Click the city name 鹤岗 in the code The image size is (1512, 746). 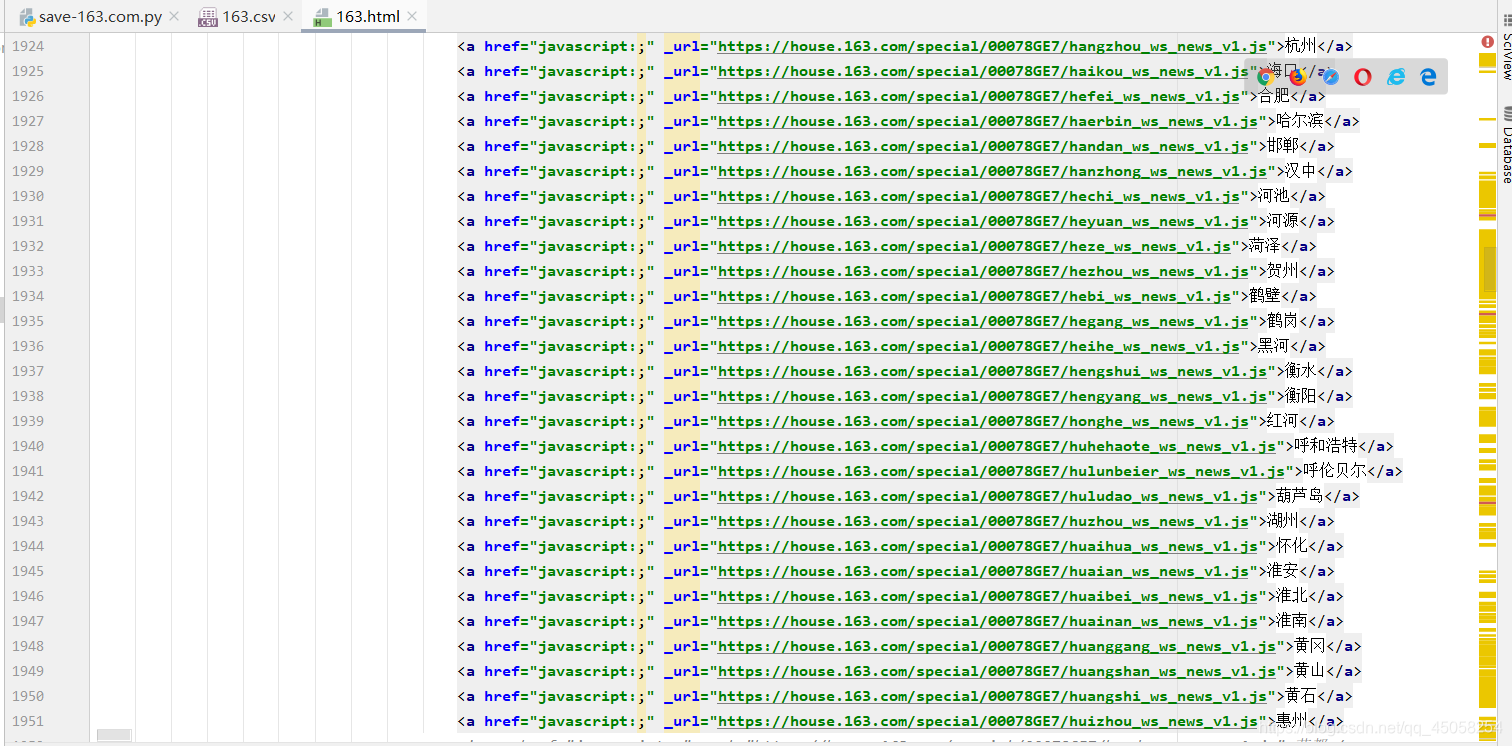[x=1283, y=321]
